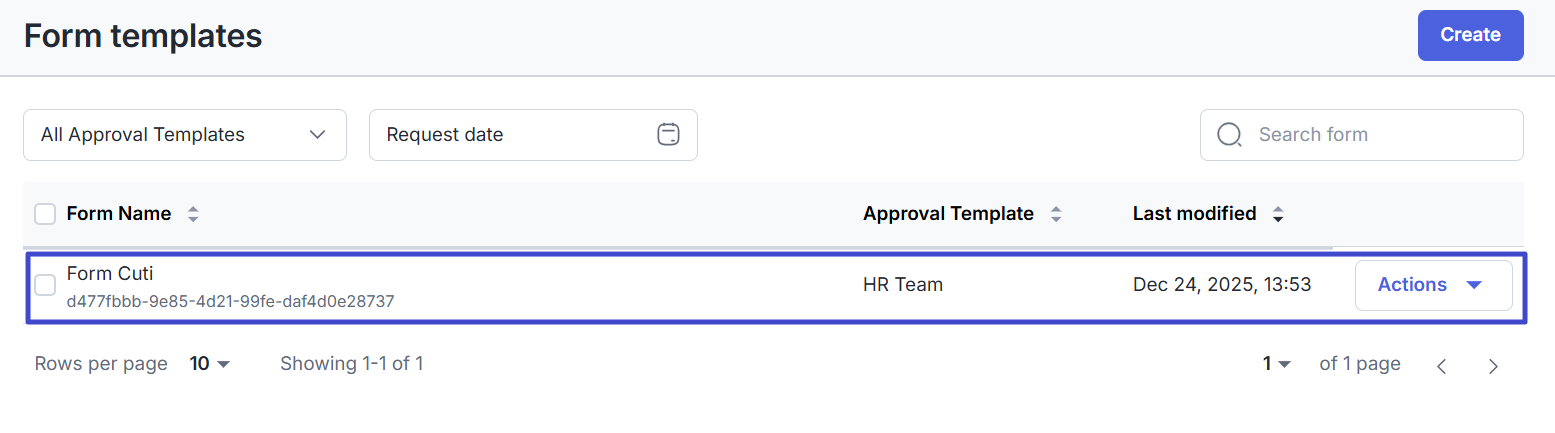Click the Form Name column header
The height and width of the screenshot is (433, 1555).
[118, 214]
